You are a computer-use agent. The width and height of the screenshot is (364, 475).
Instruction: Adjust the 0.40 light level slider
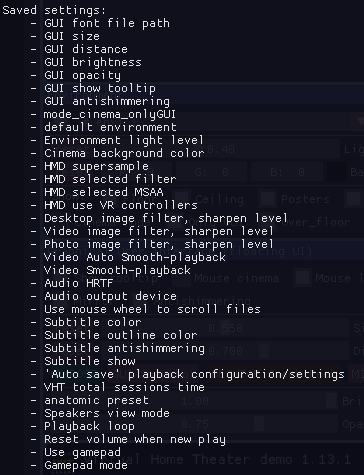[x=270, y=149]
